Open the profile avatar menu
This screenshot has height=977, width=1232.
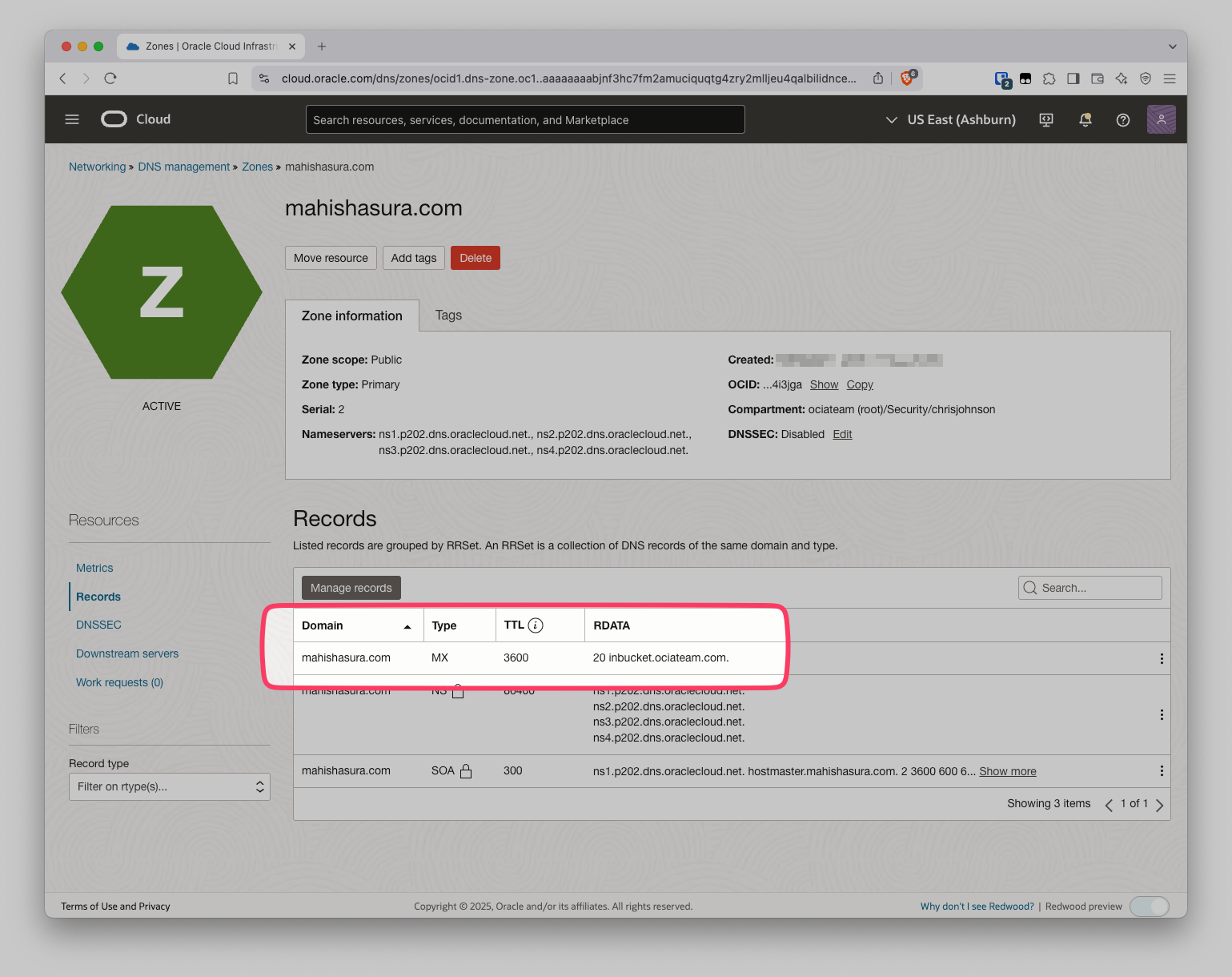point(1162,119)
